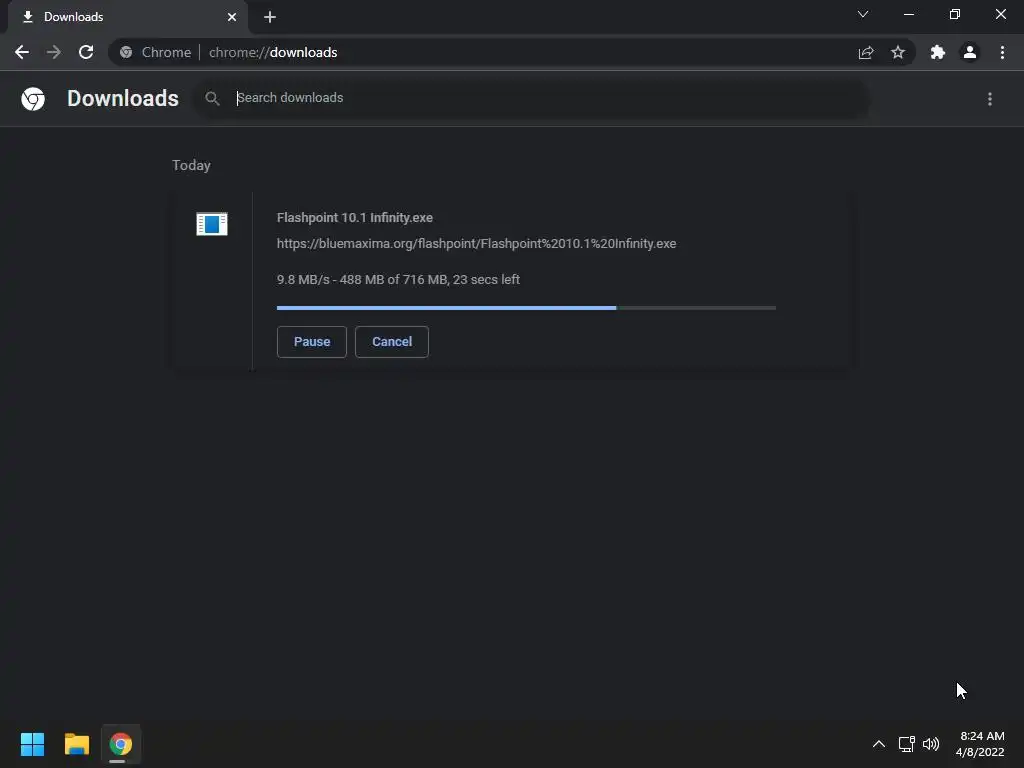Click the Flashpoint exe file icon

click(212, 224)
